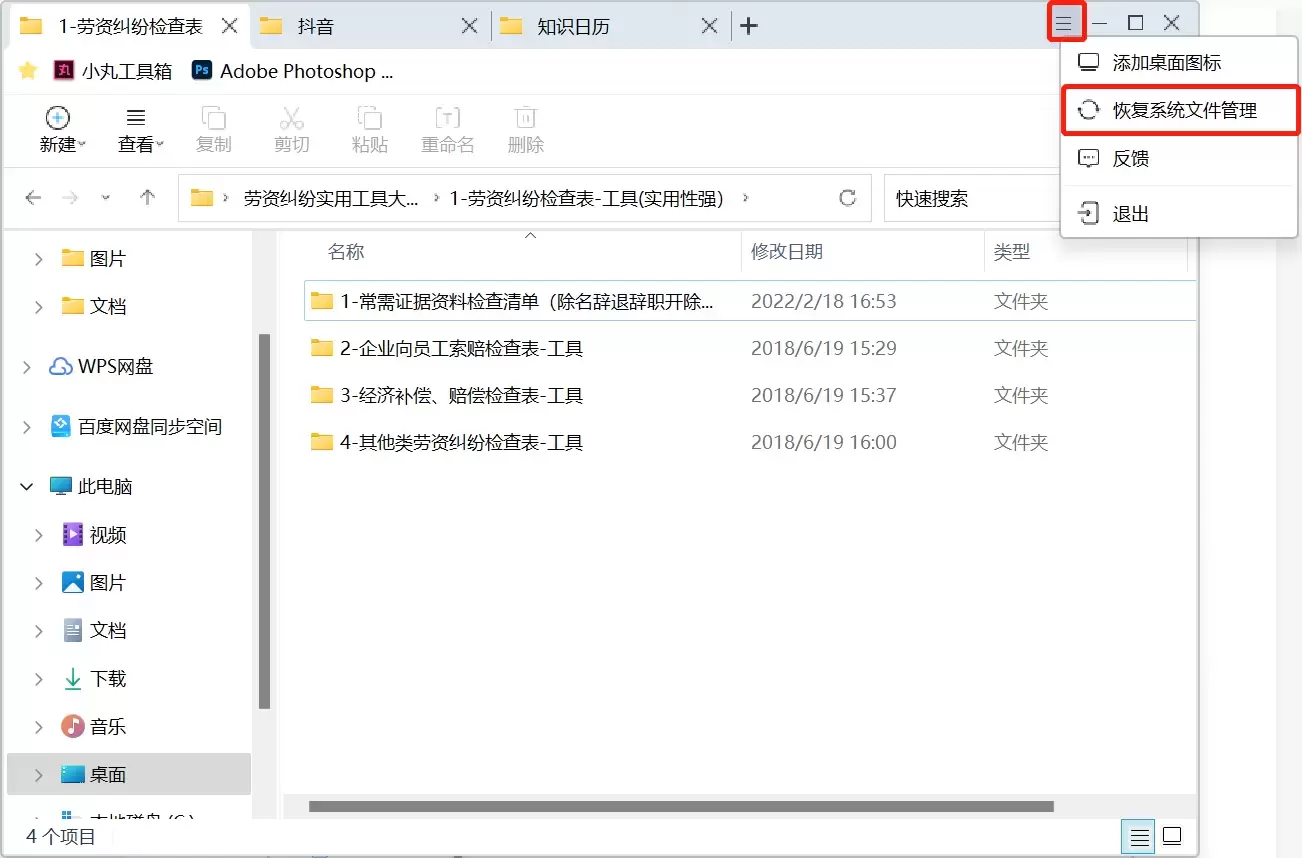Open recent locations dropdown arrow

106,198
